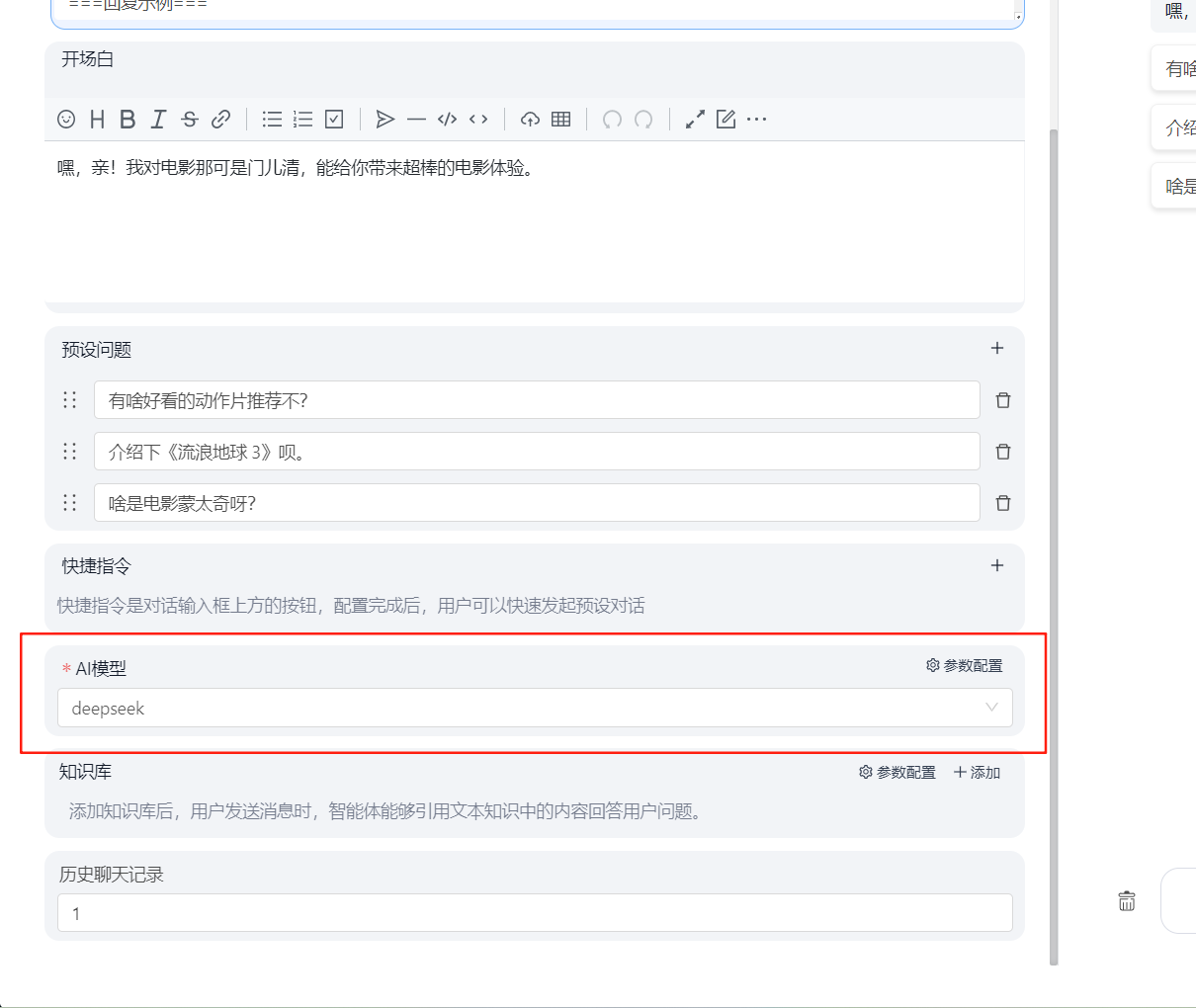Click the chat message input in preview

[x=1178, y=900]
